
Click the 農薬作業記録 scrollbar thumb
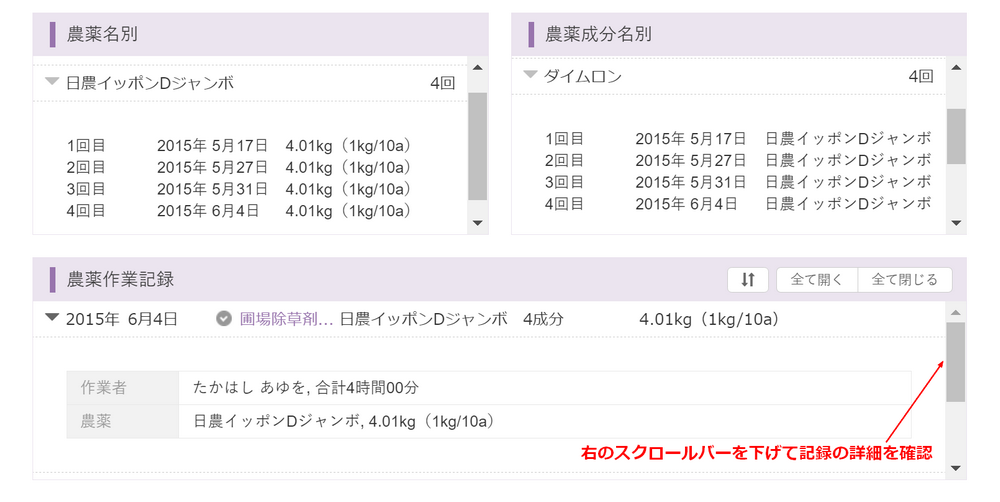[956, 361]
